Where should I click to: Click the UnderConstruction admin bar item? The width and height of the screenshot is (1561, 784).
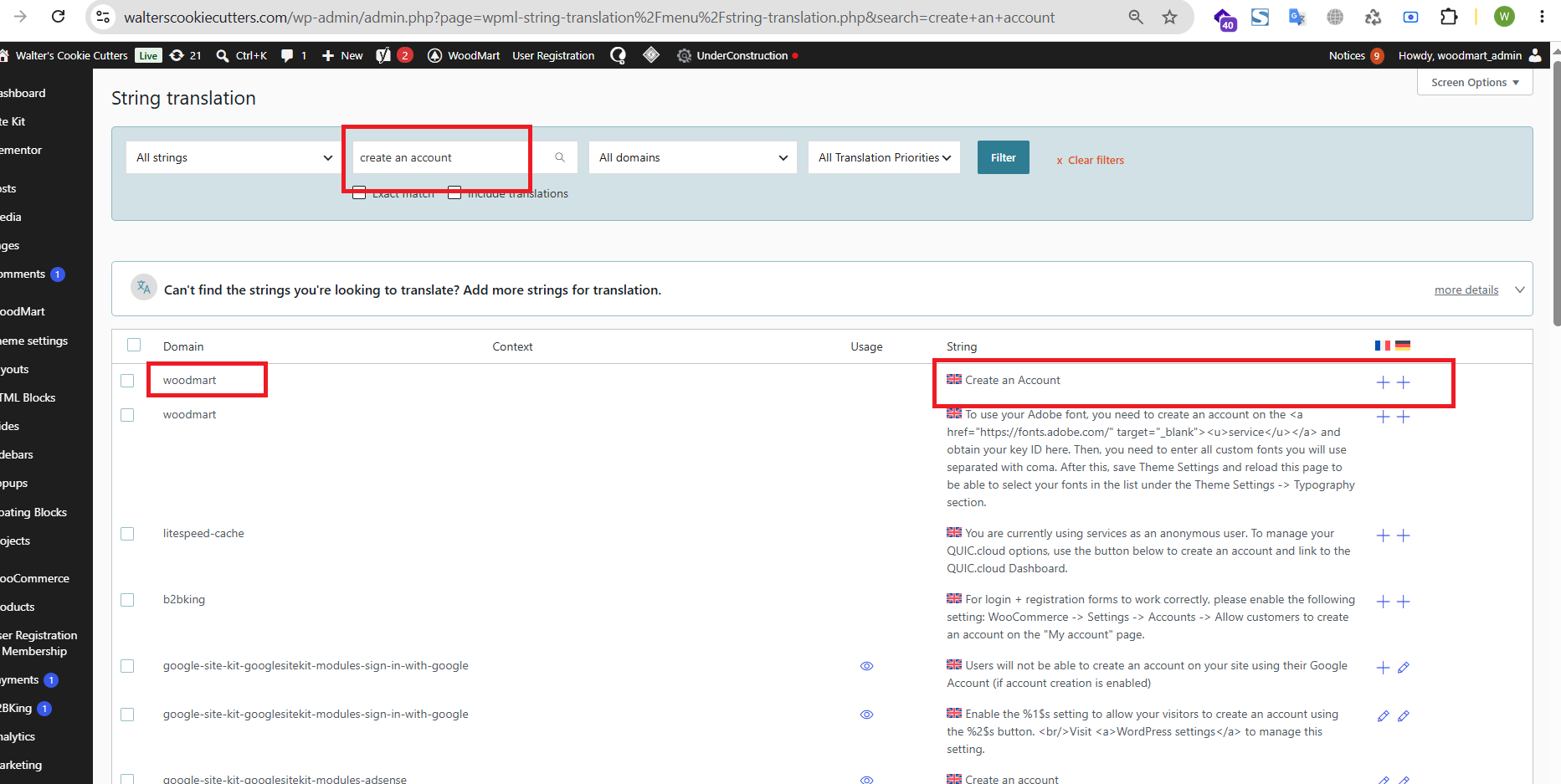737,55
